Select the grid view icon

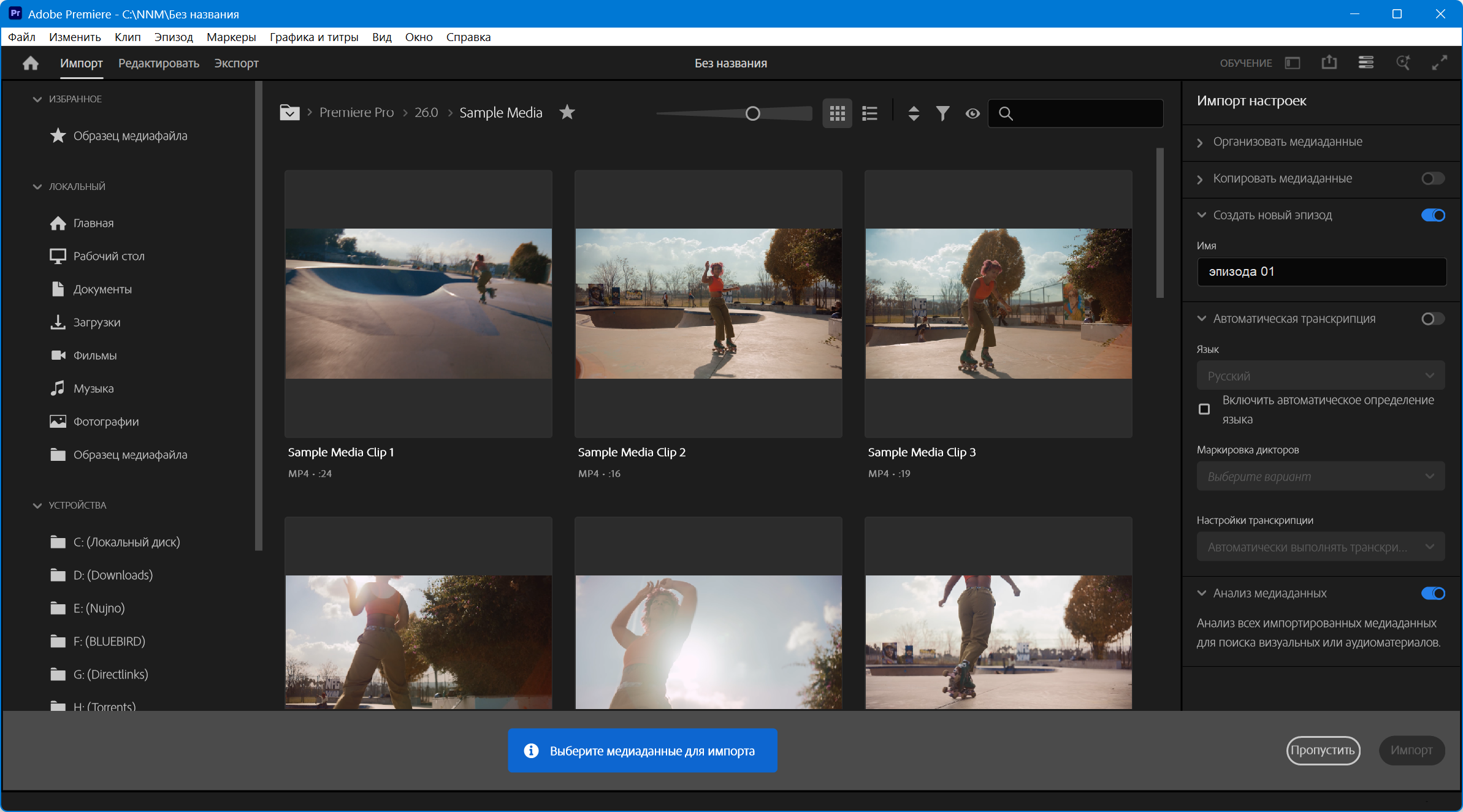[x=837, y=113]
